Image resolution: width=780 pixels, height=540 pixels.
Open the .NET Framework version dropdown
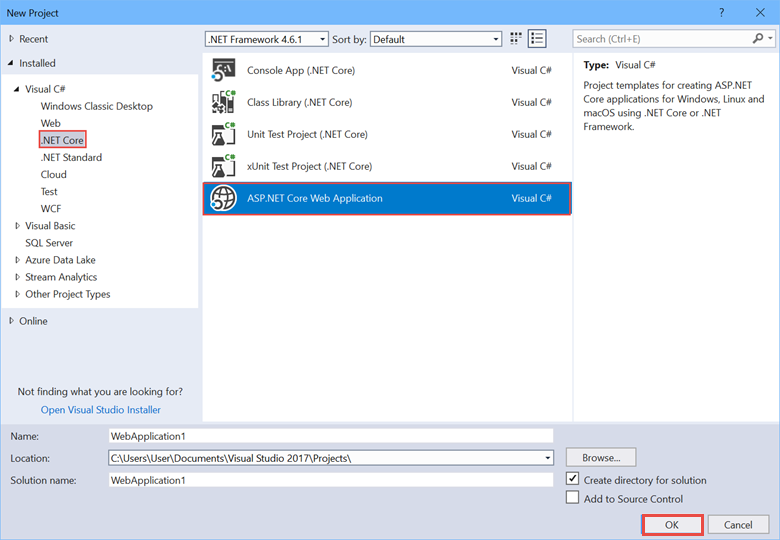click(x=267, y=39)
